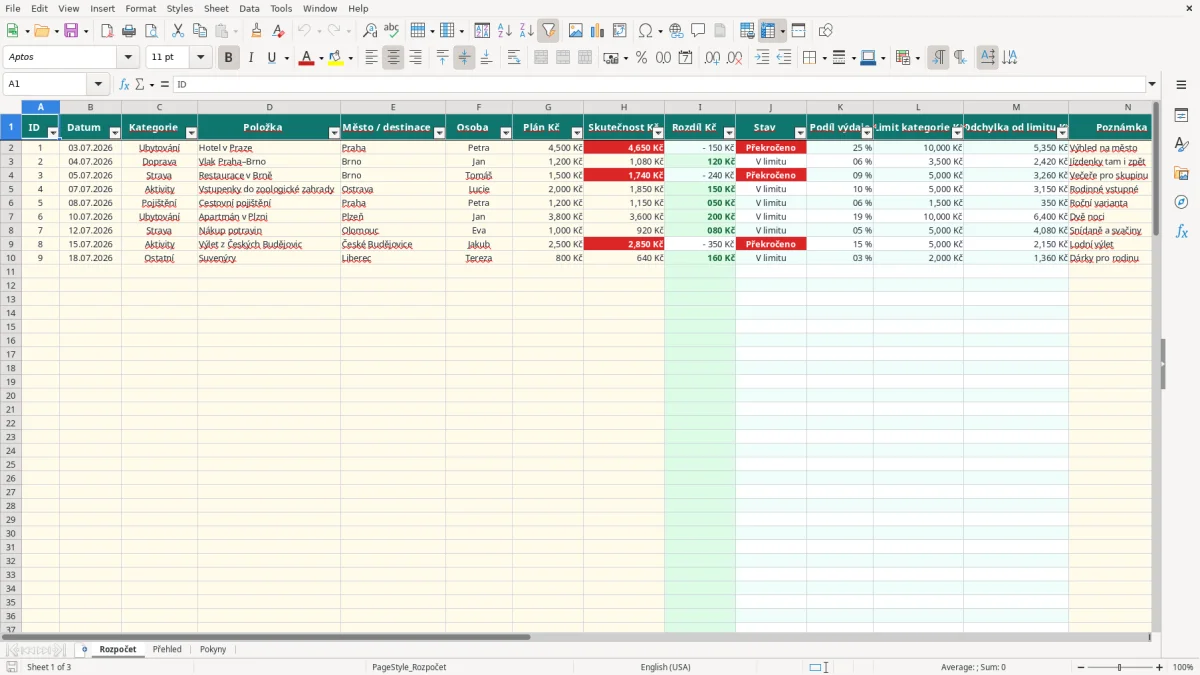Toggle the AutoFilter funnel button
The width and height of the screenshot is (1200, 675).
[549, 31]
